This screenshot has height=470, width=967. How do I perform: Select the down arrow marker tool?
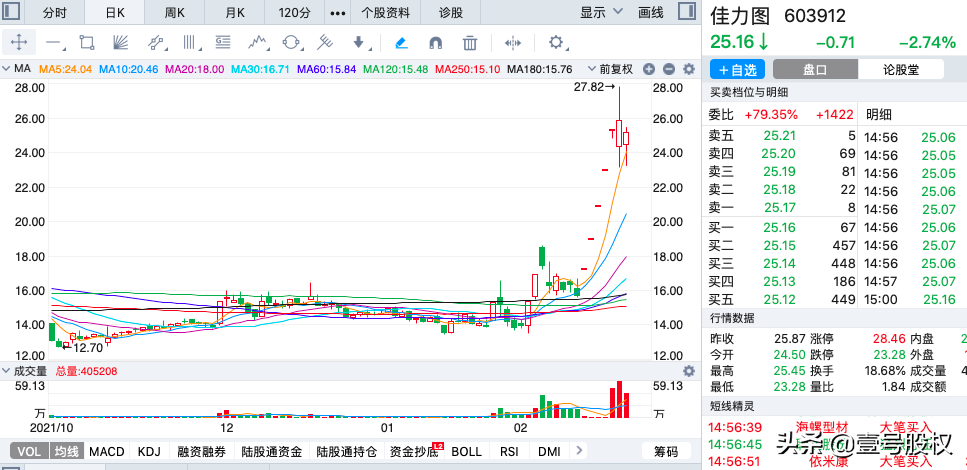tap(360, 43)
